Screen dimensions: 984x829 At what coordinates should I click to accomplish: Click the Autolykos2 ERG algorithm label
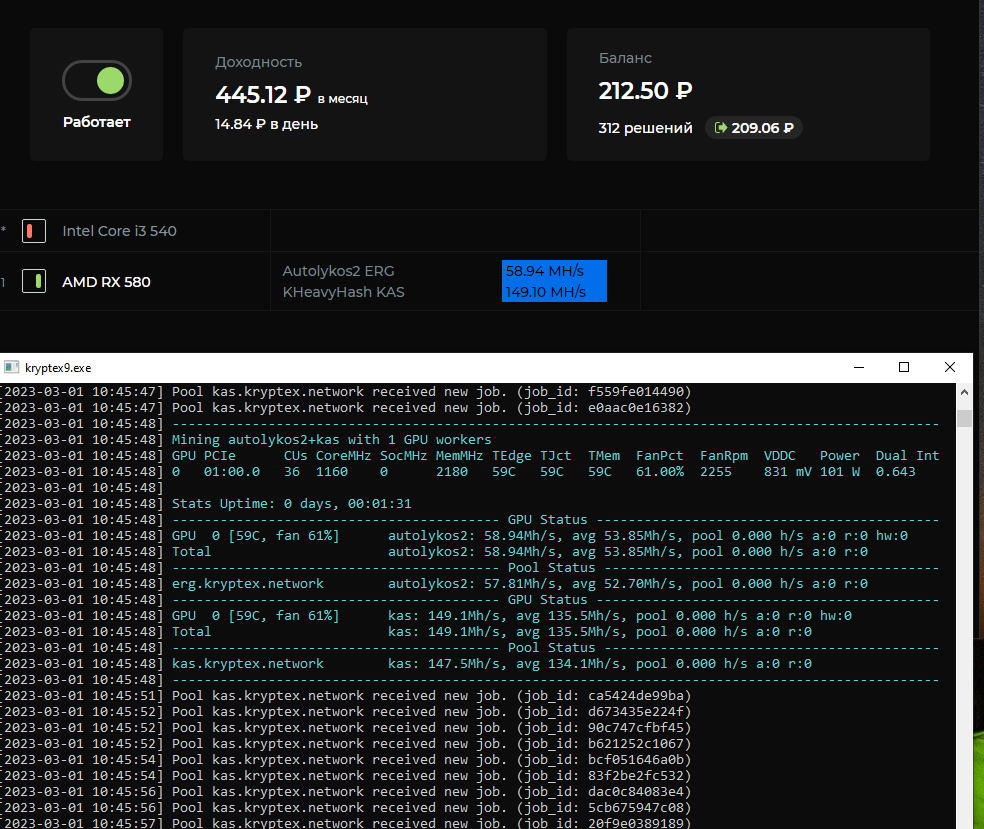click(x=338, y=271)
